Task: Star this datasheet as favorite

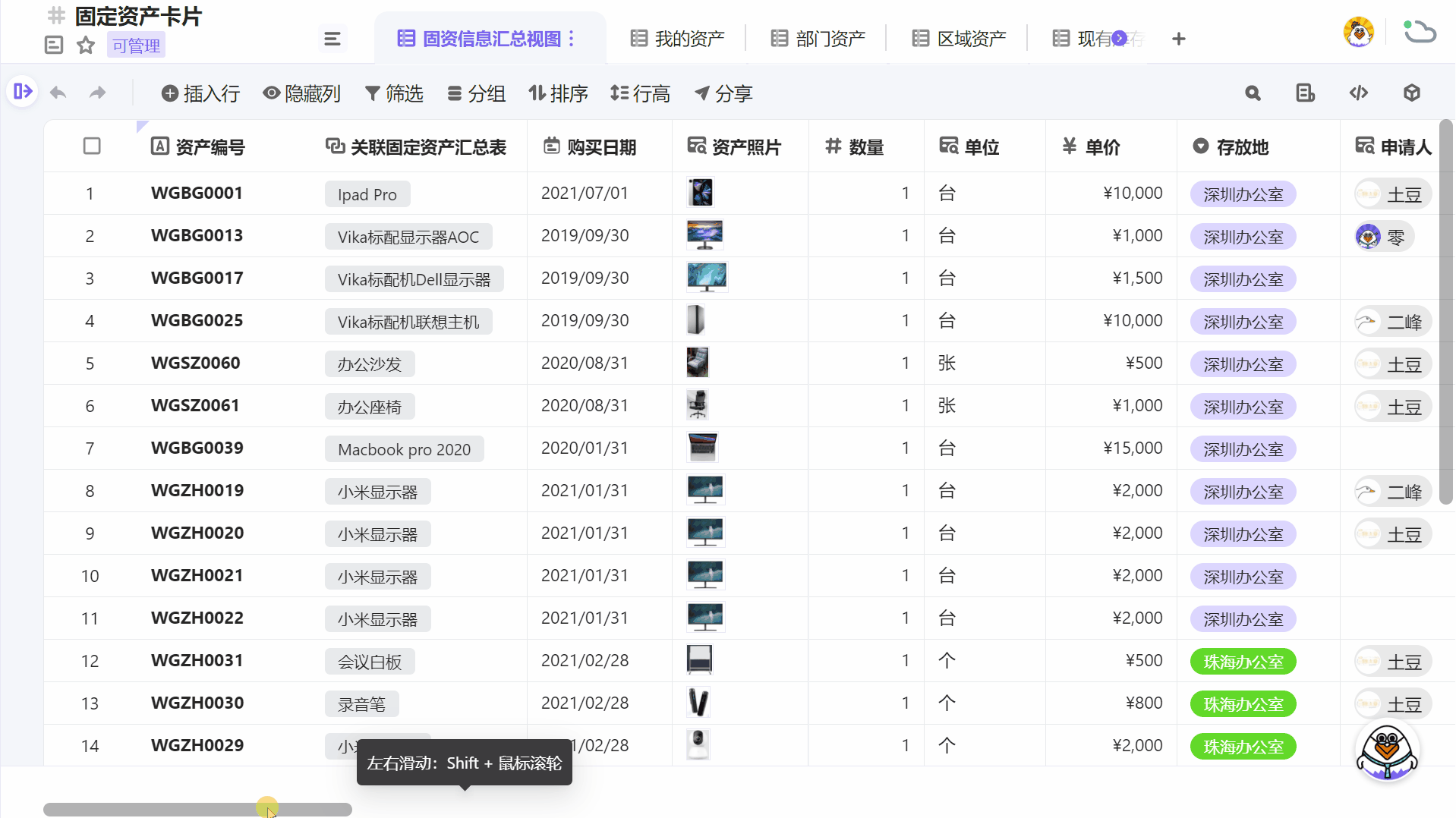Action: (84, 45)
